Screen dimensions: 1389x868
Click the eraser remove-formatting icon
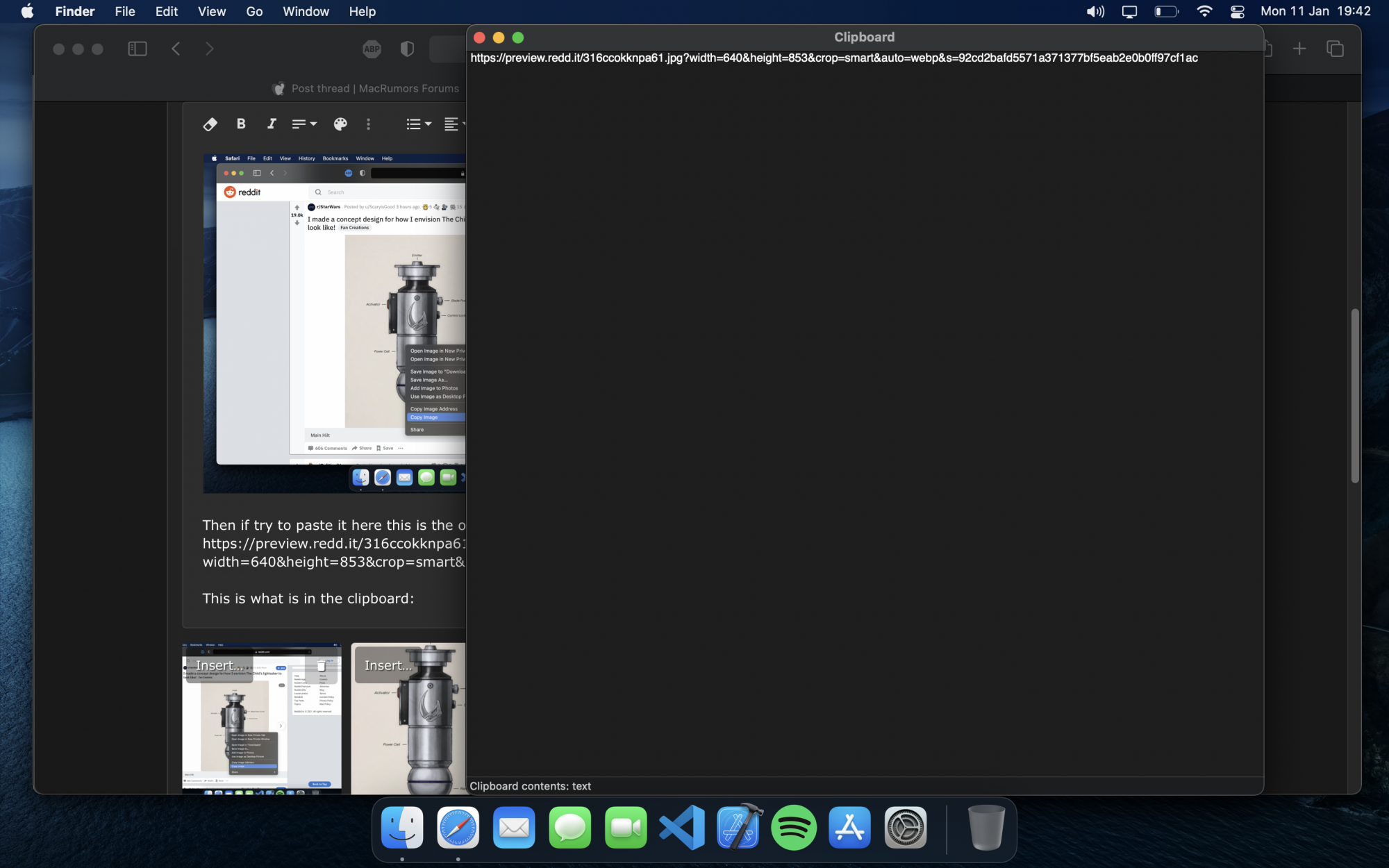click(x=210, y=124)
